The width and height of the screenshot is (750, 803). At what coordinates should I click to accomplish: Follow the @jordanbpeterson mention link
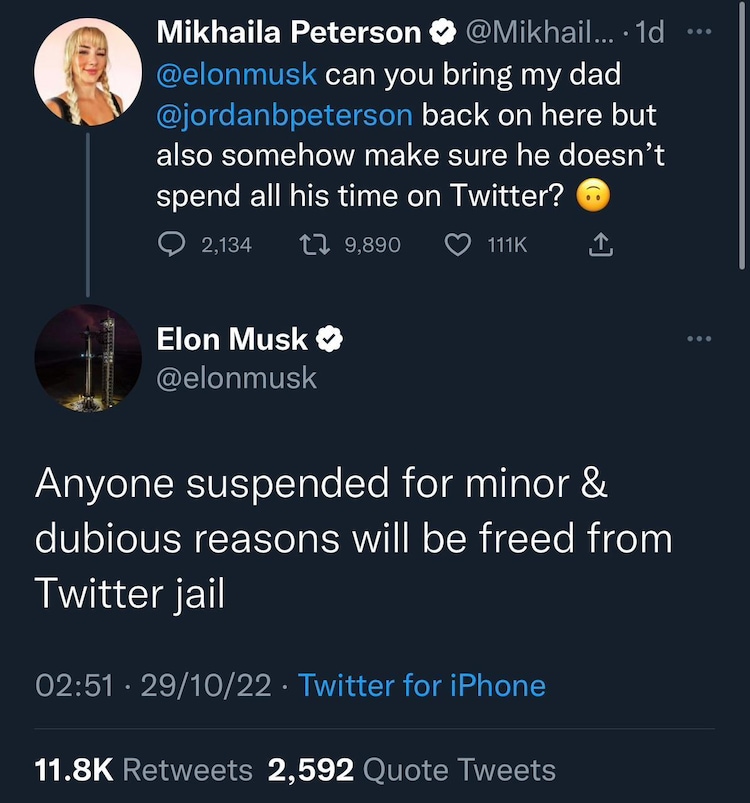284,115
